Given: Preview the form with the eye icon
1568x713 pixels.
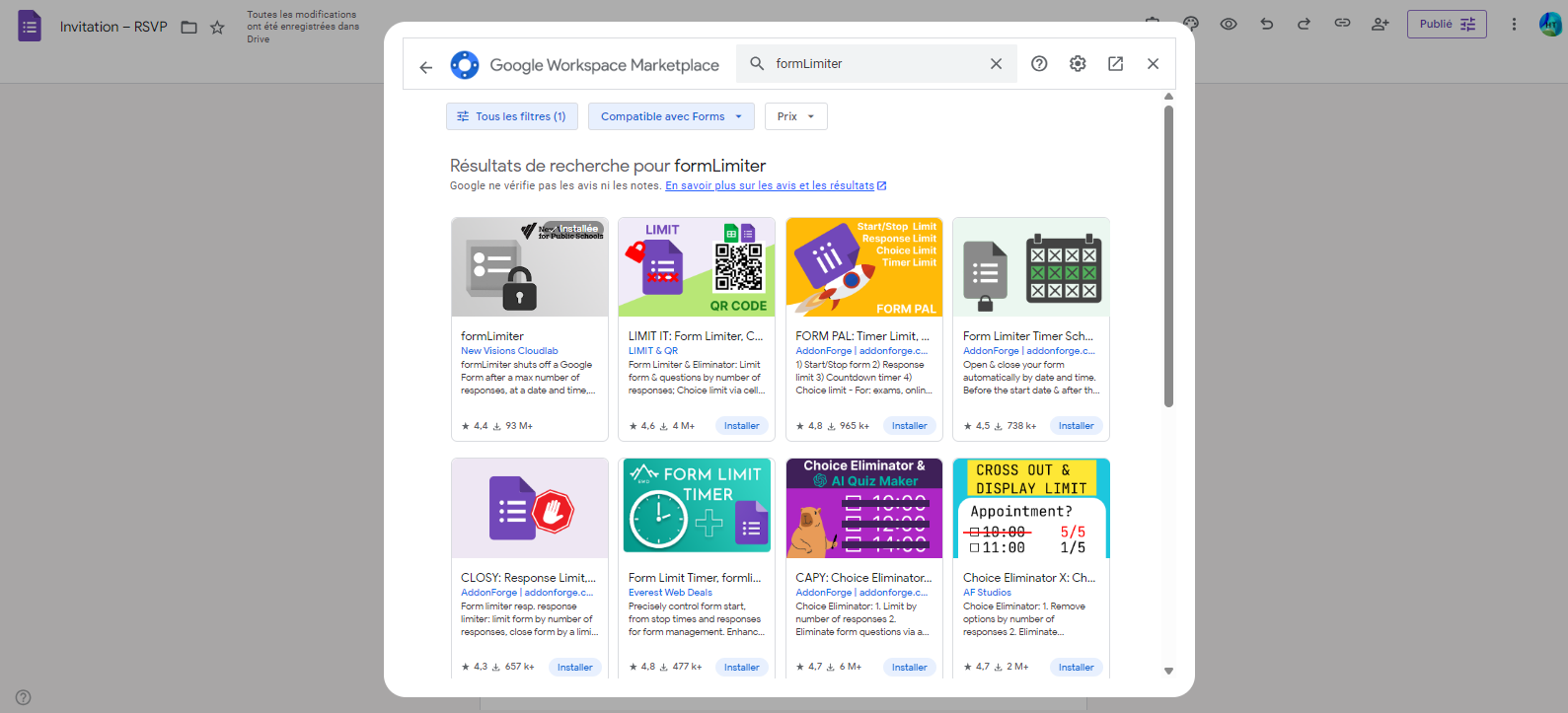Looking at the screenshot, I should [1229, 24].
